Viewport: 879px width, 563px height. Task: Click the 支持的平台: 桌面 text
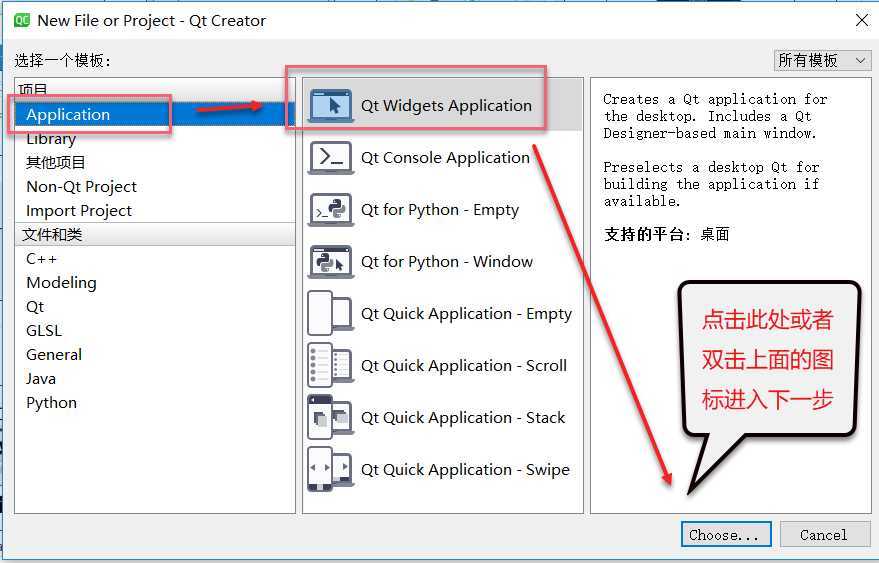point(667,234)
